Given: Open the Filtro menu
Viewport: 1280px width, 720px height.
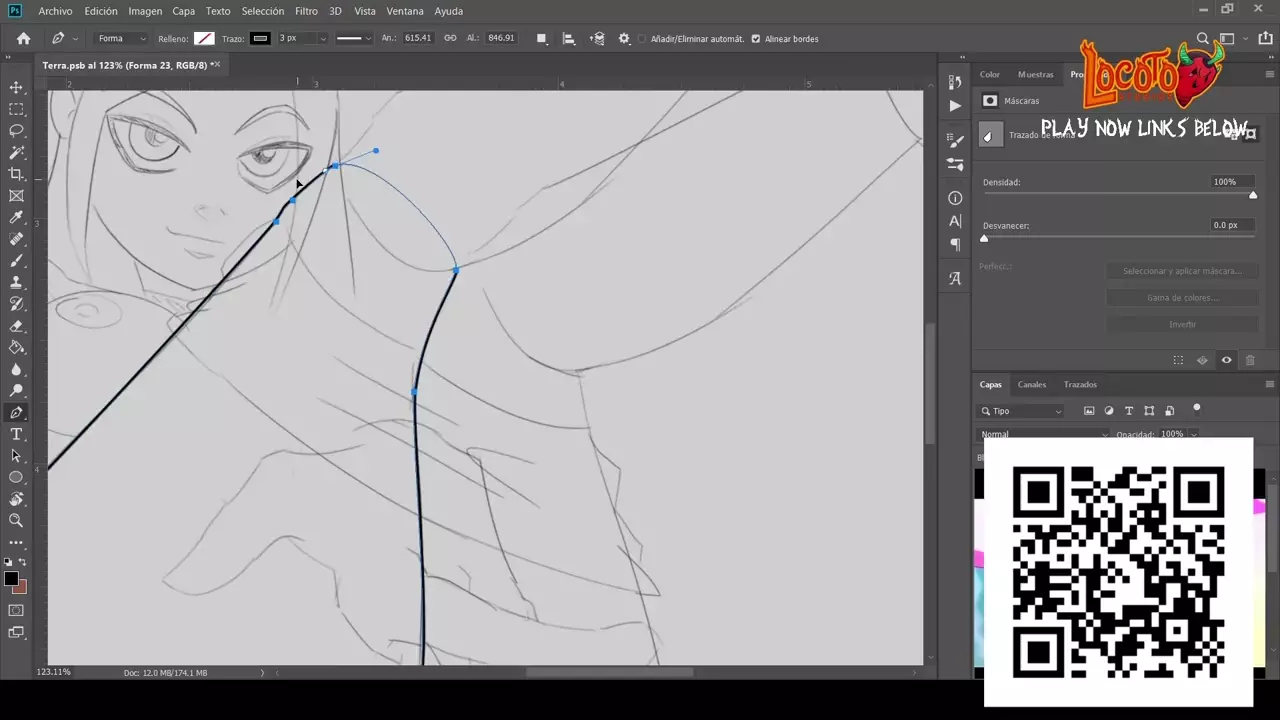Looking at the screenshot, I should click(306, 11).
